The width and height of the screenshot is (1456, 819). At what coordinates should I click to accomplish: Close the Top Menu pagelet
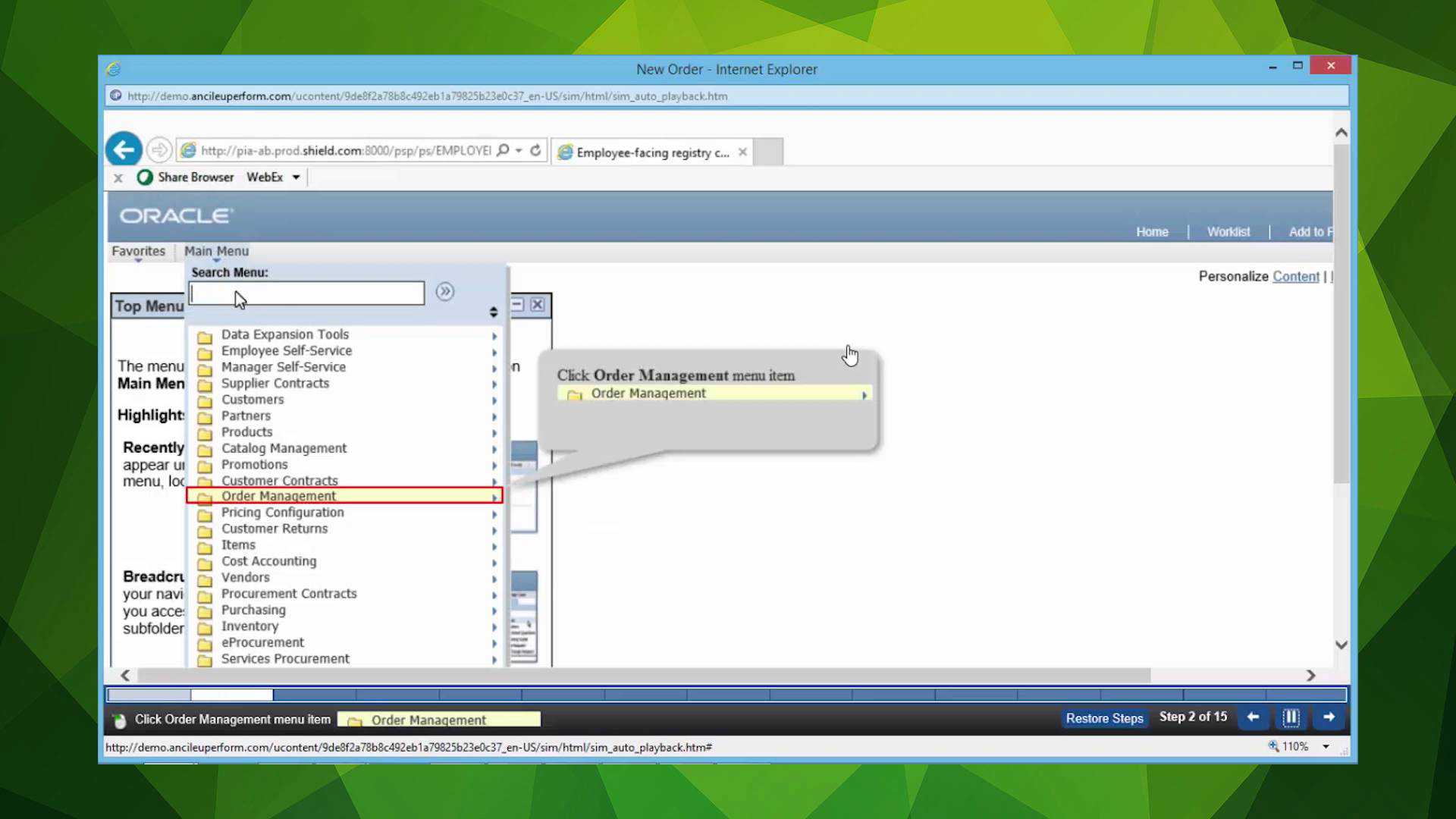tap(537, 305)
